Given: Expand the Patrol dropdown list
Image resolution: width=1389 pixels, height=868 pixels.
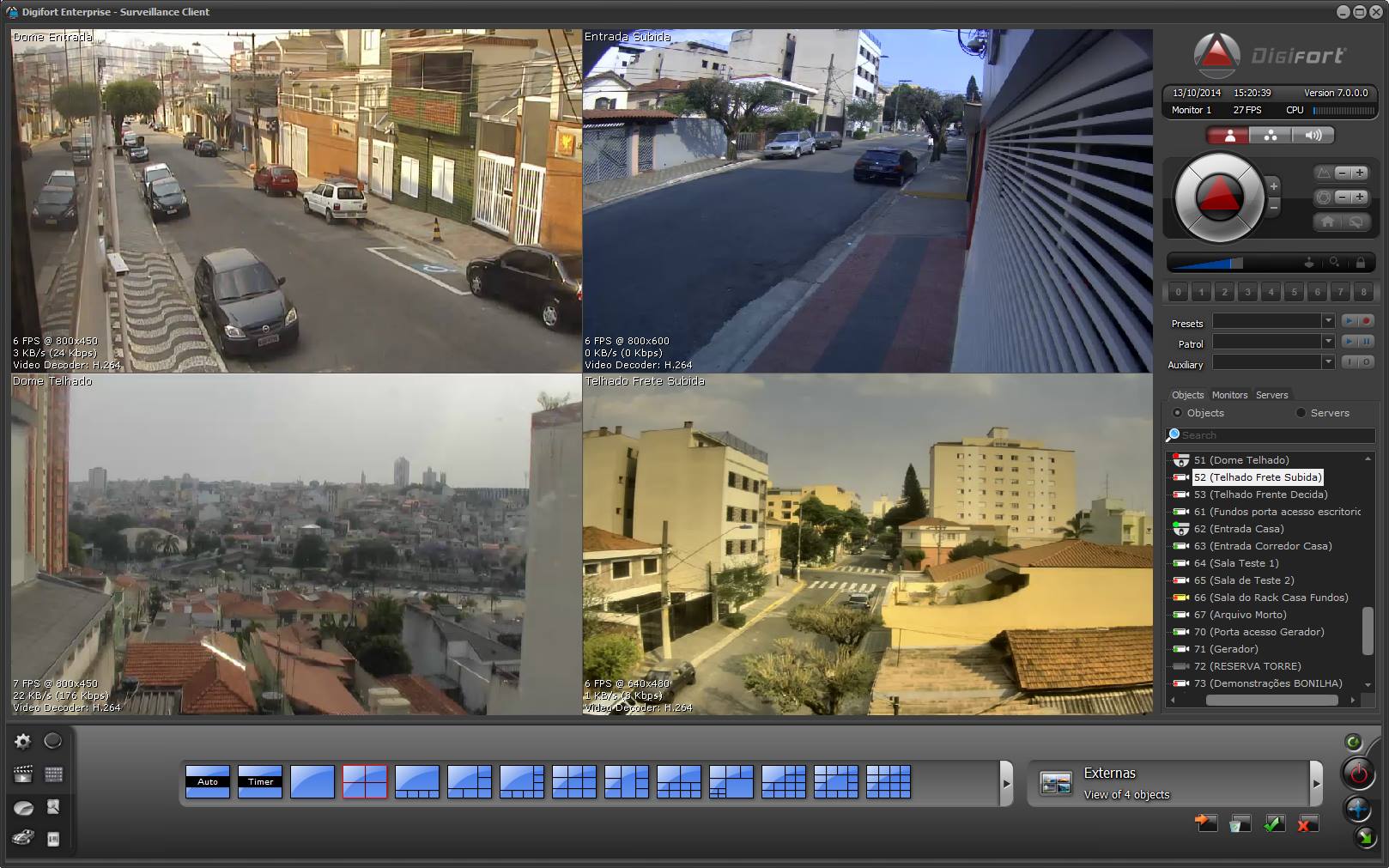Looking at the screenshot, I should [1327, 342].
